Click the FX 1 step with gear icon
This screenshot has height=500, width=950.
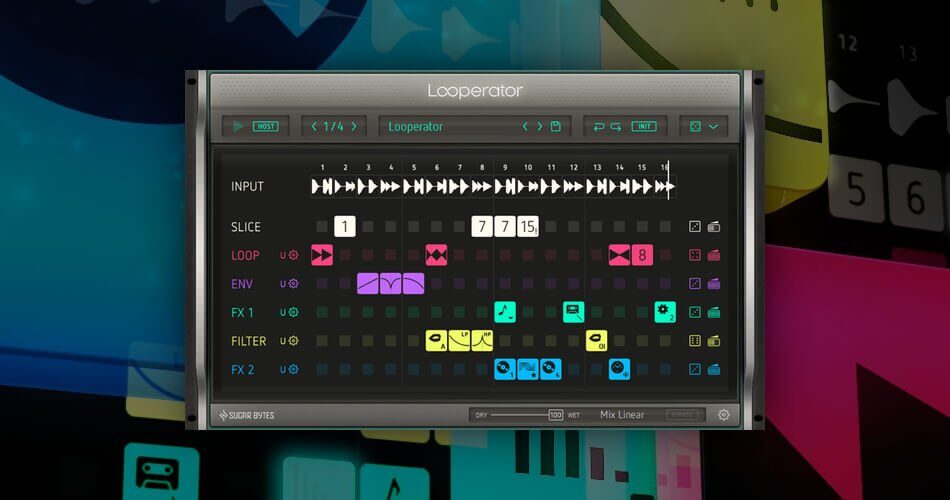tap(665, 312)
